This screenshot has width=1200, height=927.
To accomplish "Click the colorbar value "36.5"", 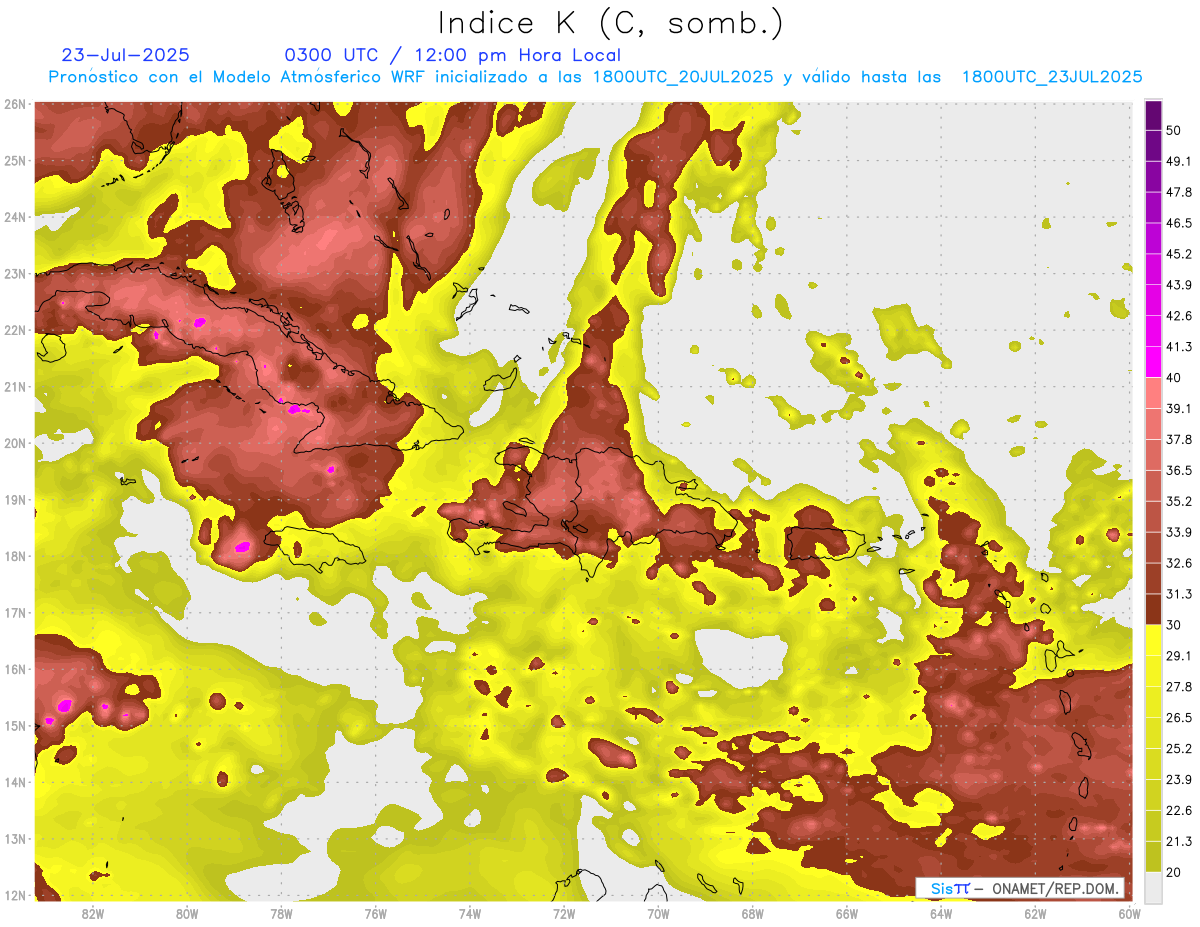I will pos(1178,470).
